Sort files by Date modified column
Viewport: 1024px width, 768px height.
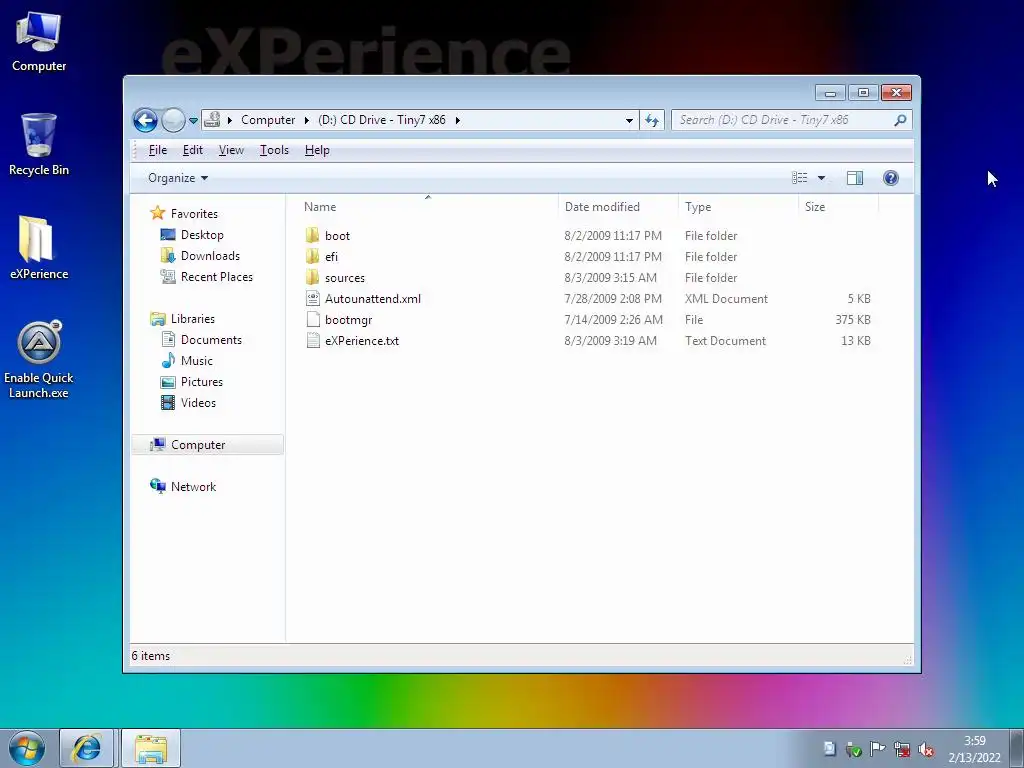(x=602, y=207)
